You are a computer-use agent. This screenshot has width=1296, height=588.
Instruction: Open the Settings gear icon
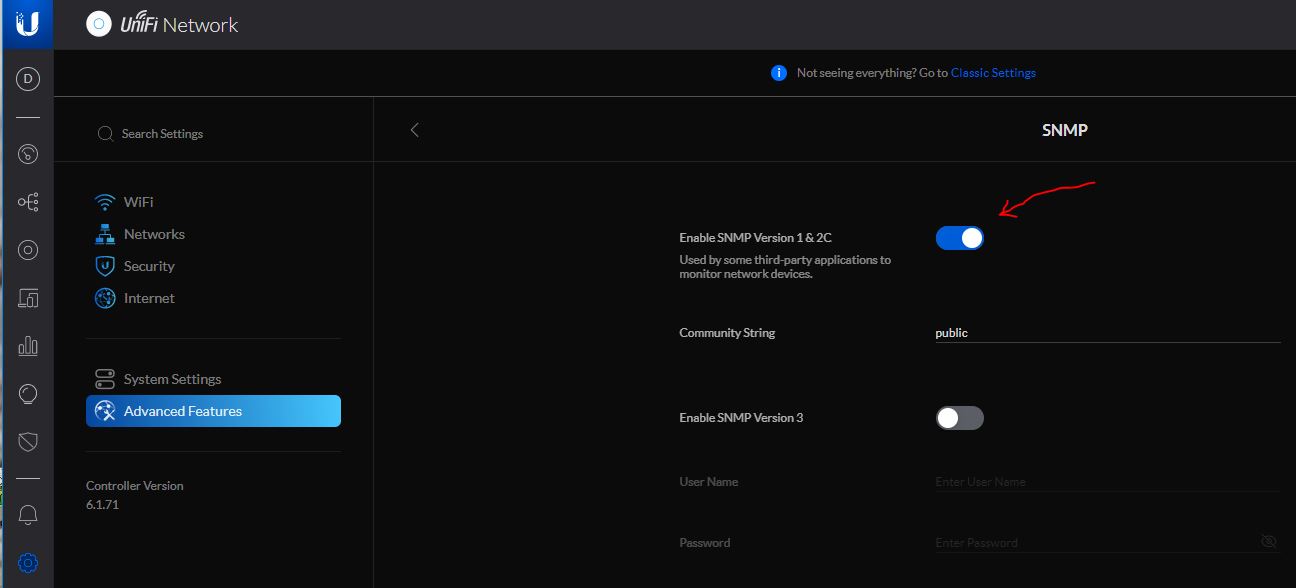pyautogui.click(x=28, y=563)
